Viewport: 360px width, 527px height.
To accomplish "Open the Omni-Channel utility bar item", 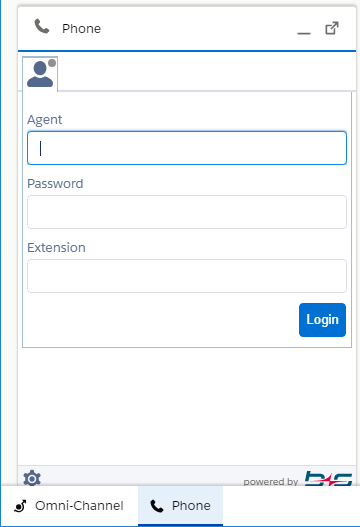I will 69,505.
